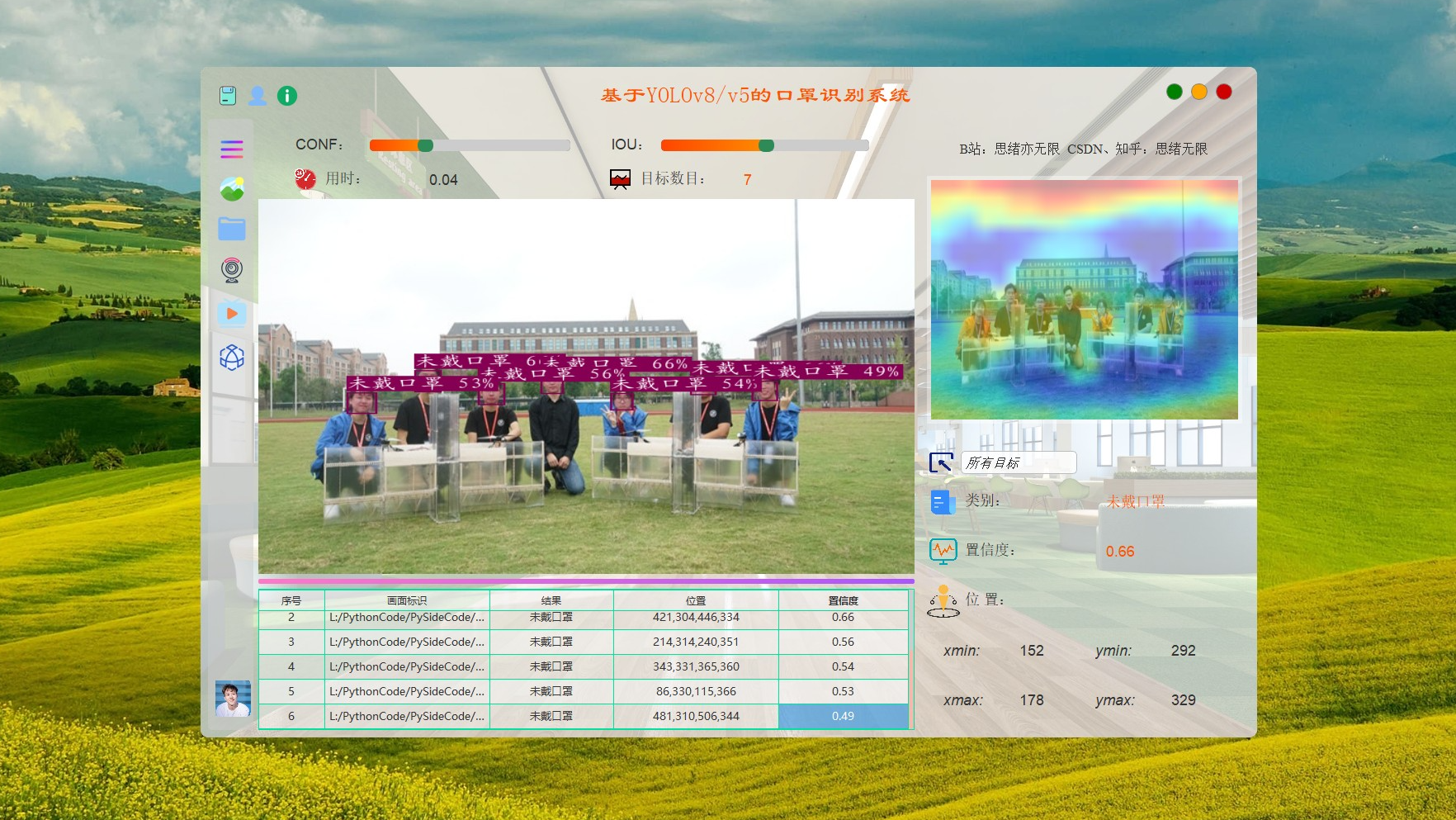Click the green window control button

1174,92
